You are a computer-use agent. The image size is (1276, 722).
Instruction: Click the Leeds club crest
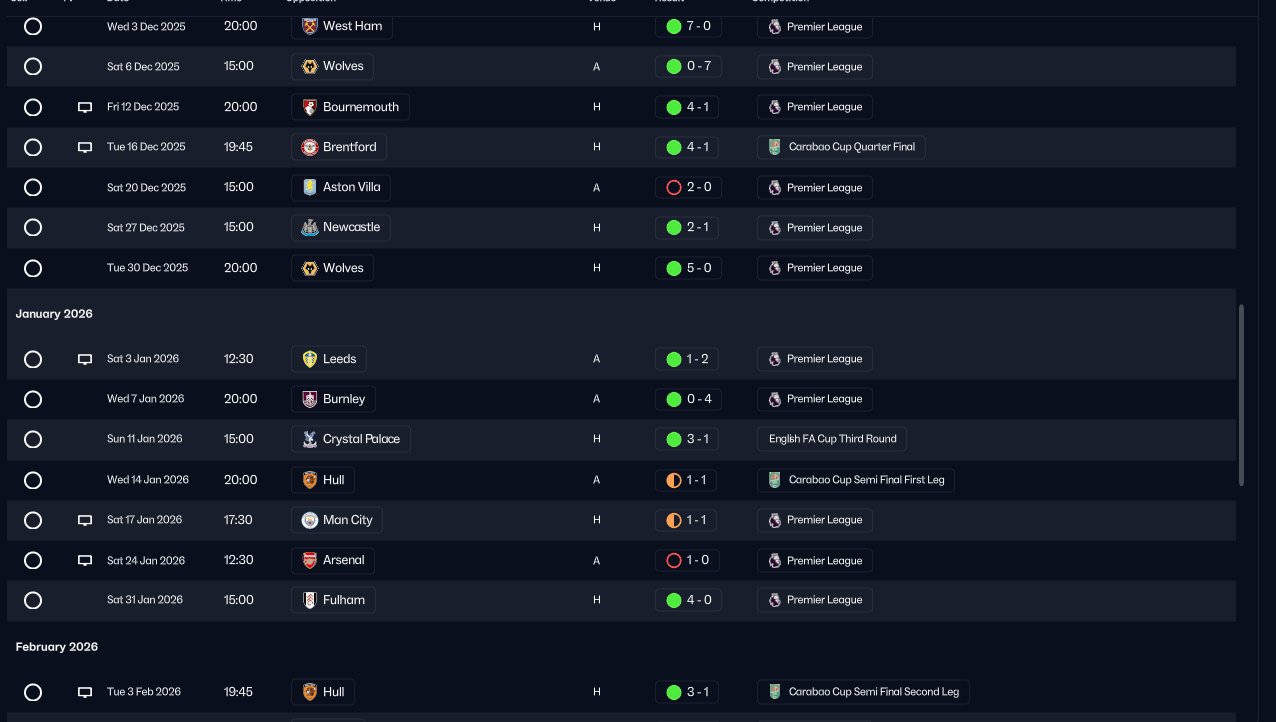click(310, 359)
